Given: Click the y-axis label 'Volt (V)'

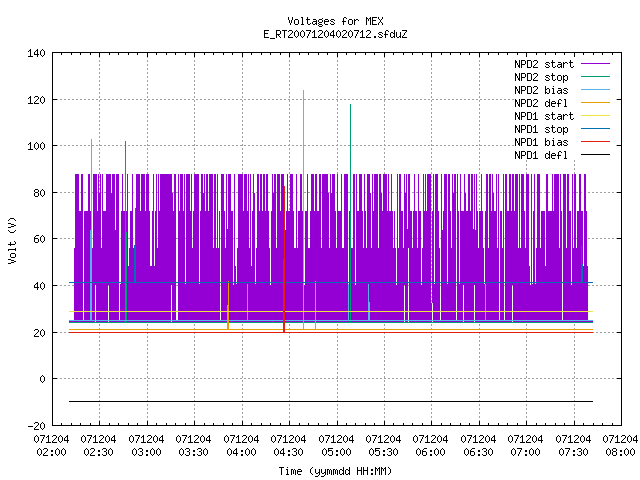Looking at the screenshot, I should click(12, 240).
